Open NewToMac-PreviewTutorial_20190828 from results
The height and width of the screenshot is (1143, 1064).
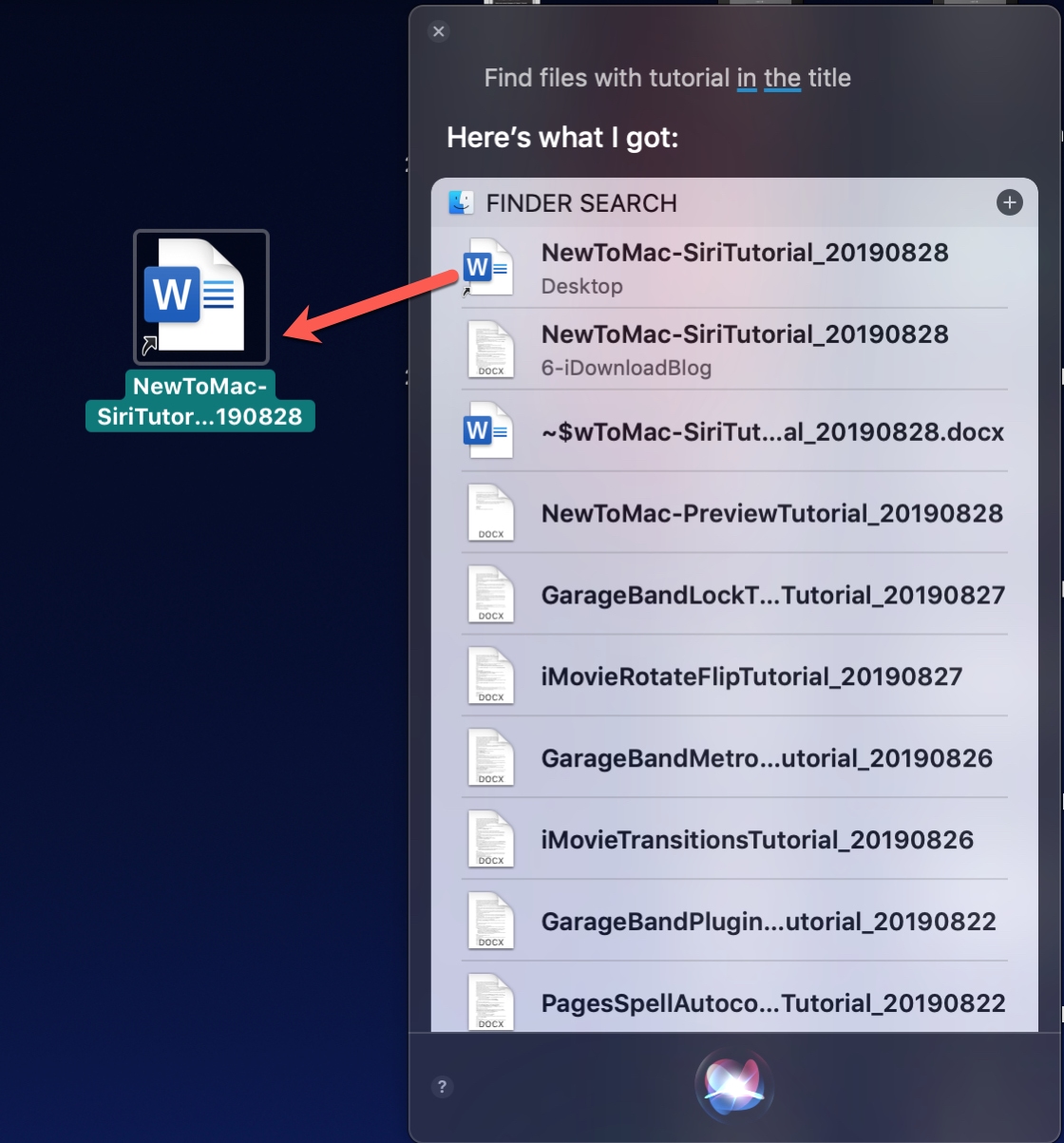769,513
